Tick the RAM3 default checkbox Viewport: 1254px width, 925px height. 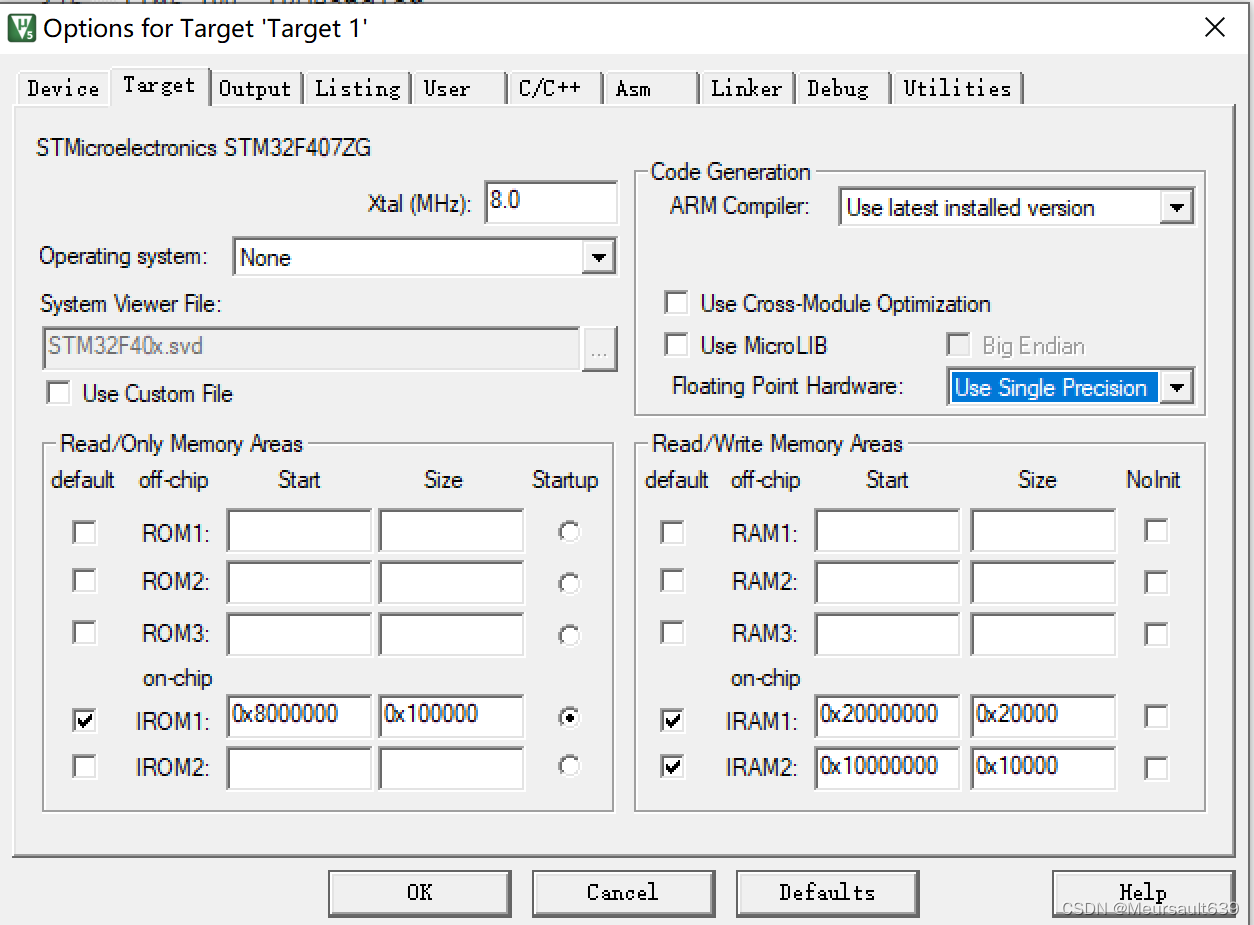pyautogui.click(x=673, y=633)
